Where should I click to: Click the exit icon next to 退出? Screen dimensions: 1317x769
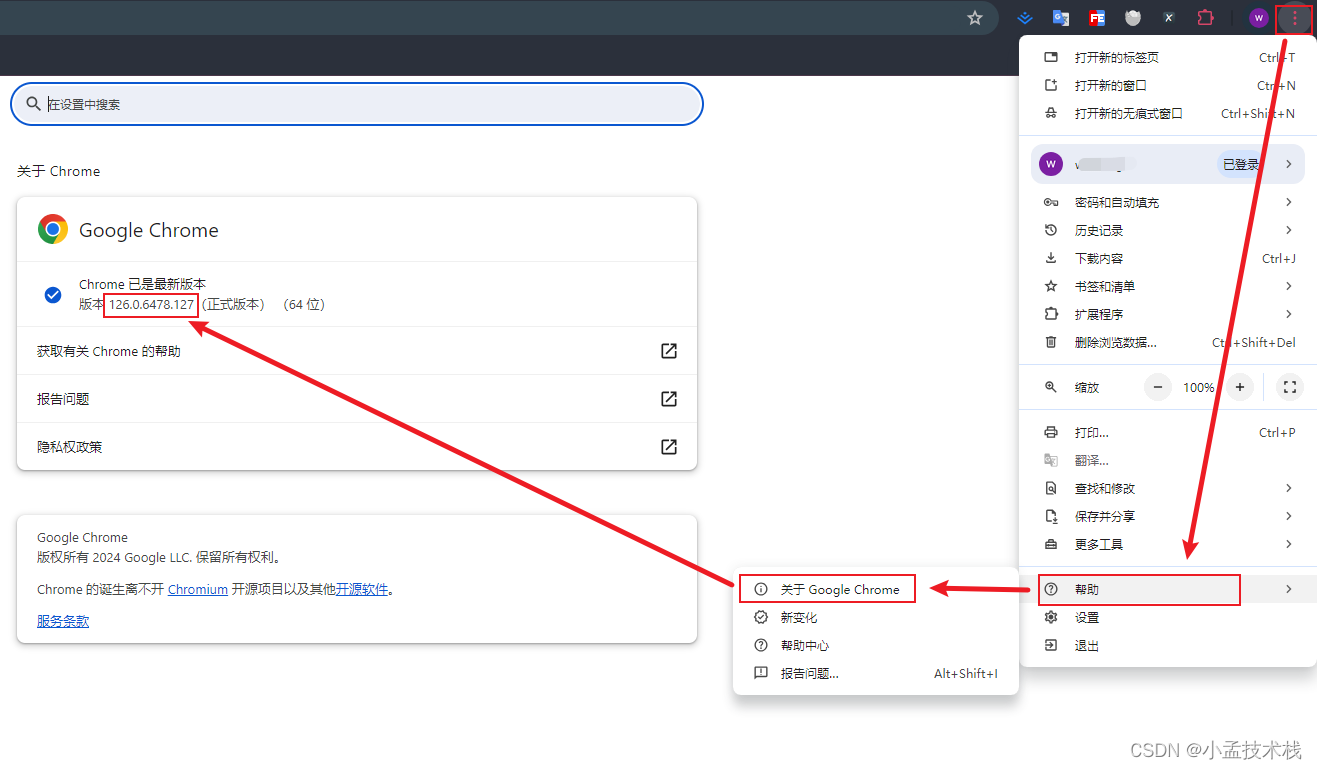click(1051, 645)
